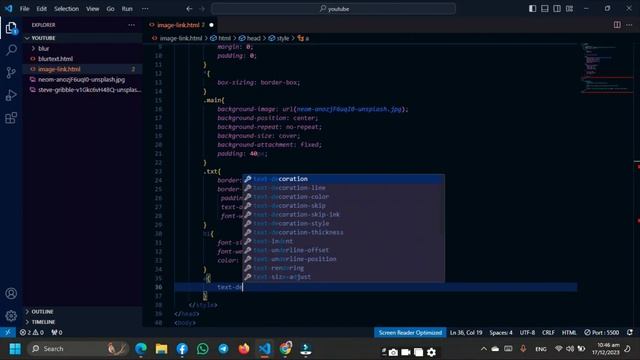Screen dimensions: 640x360
Task: Choose text-decoration-color suggestion
Action: click(344, 197)
